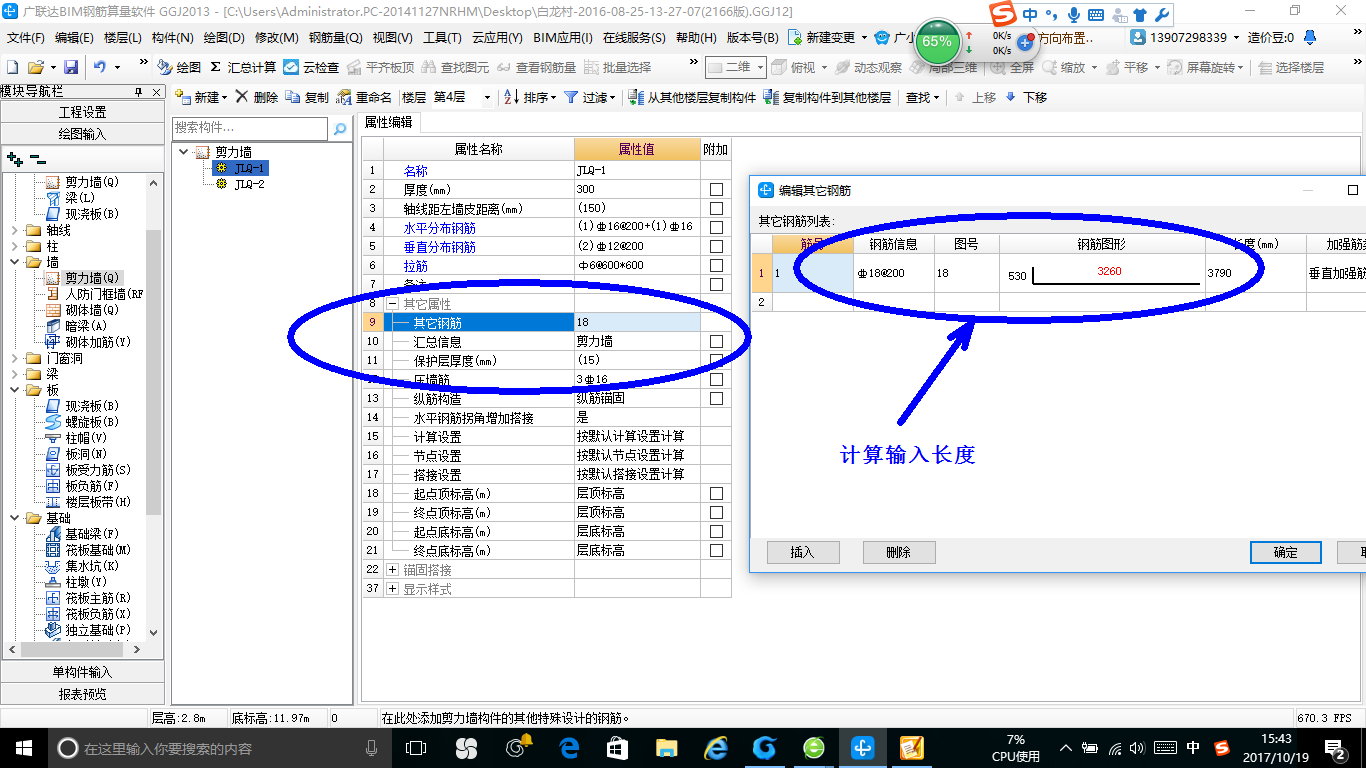Select JLQ-2 in the component tree
1366x768 pixels.
click(249, 184)
